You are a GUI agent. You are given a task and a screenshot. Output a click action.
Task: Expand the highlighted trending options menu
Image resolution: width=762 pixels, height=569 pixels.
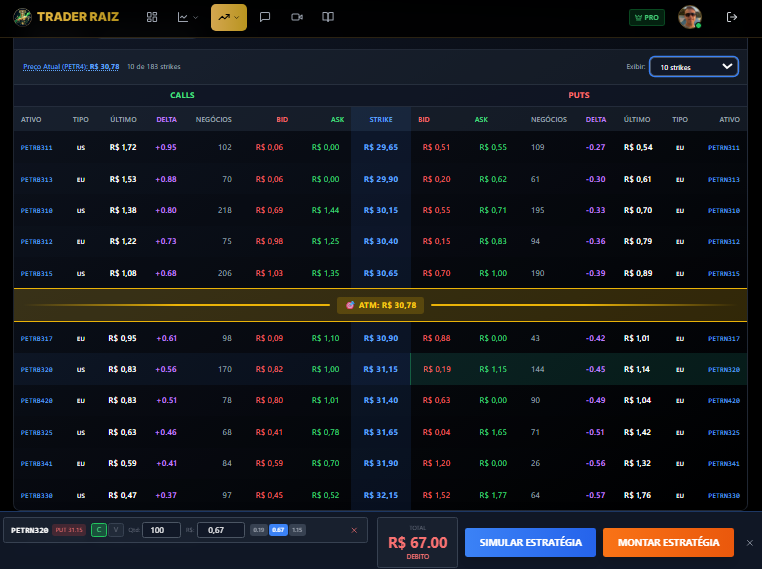[229, 17]
